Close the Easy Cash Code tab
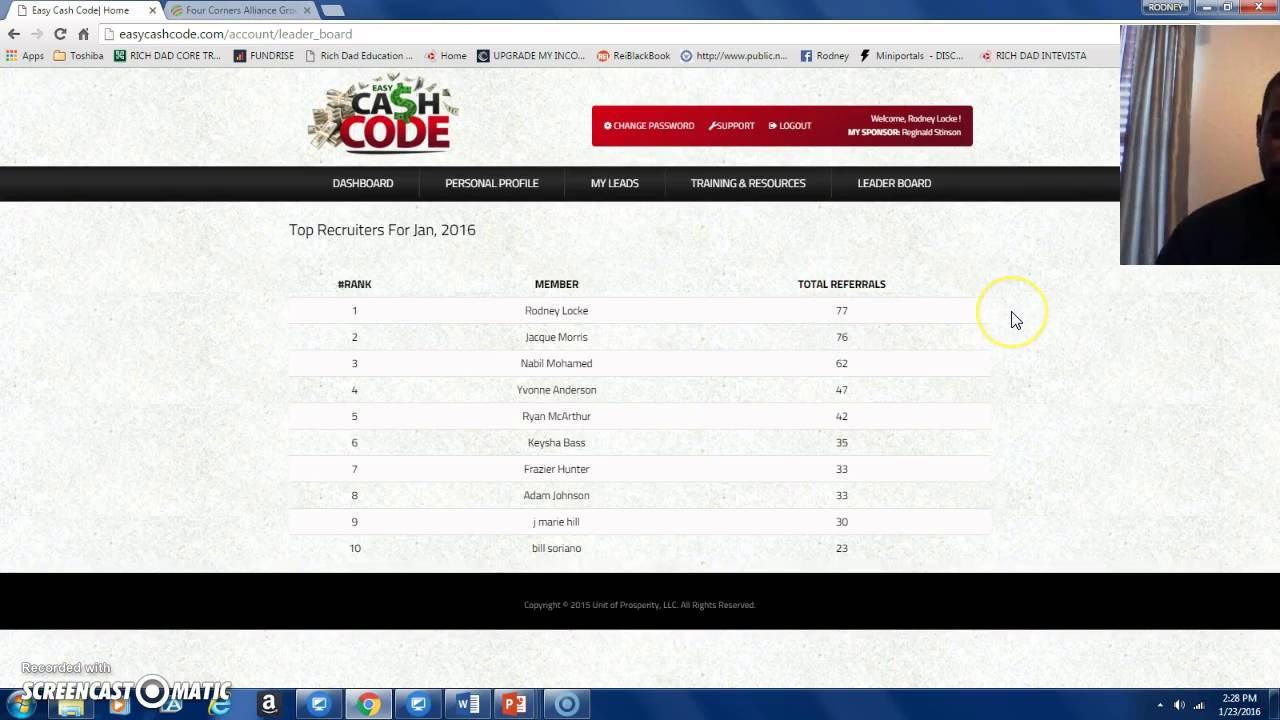The image size is (1280, 720). pyautogui.click(x=152, y=10)
